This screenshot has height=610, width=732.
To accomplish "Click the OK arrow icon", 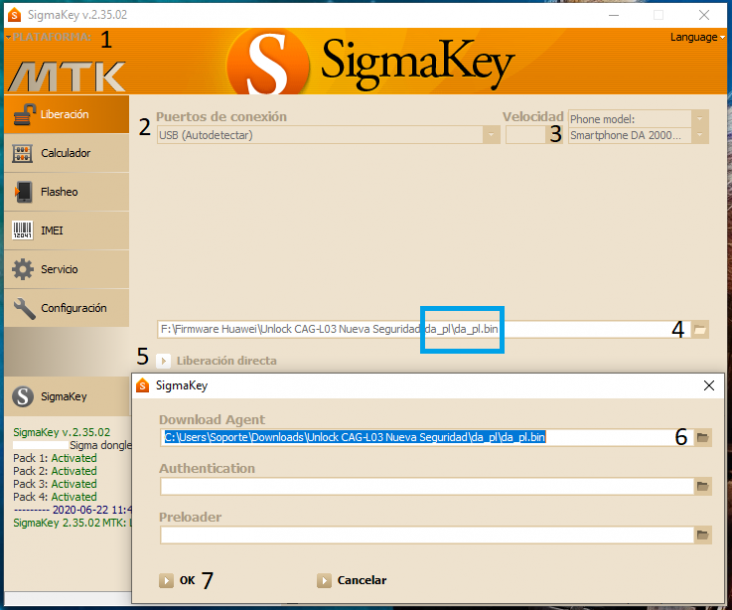I will click(x=166, y=581).
